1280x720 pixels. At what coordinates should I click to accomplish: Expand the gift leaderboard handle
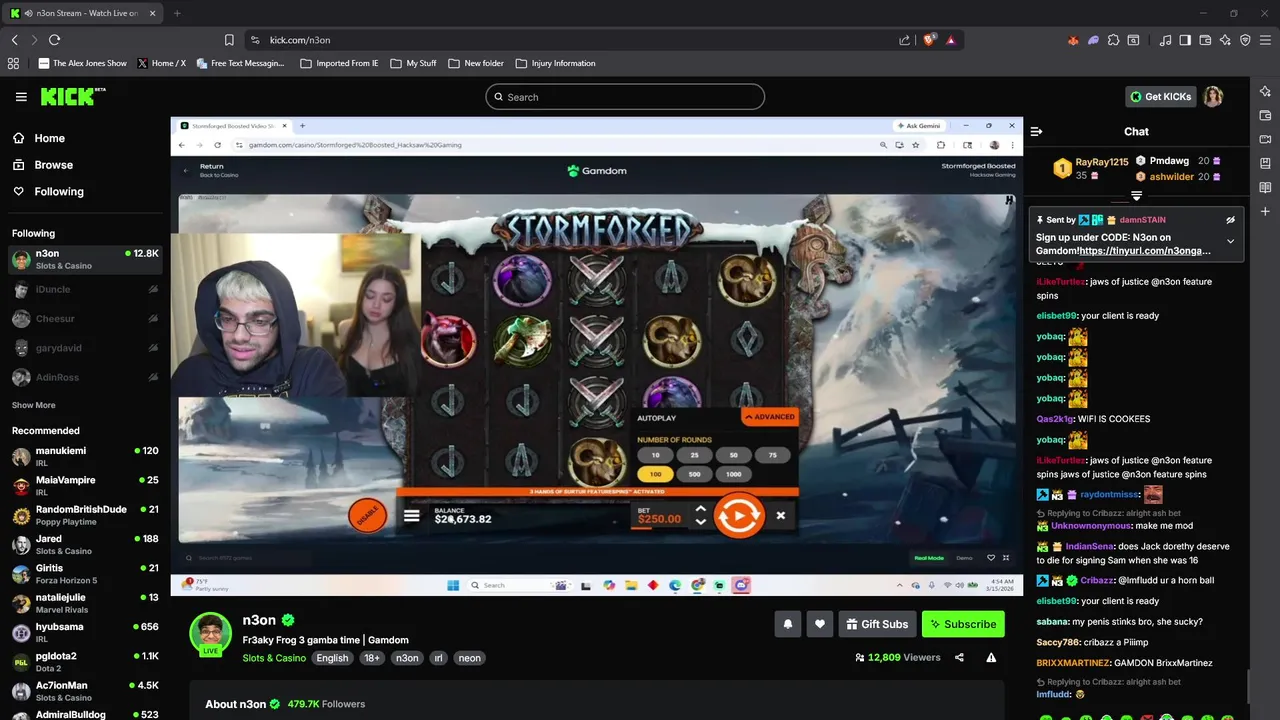pos(1136,196)
